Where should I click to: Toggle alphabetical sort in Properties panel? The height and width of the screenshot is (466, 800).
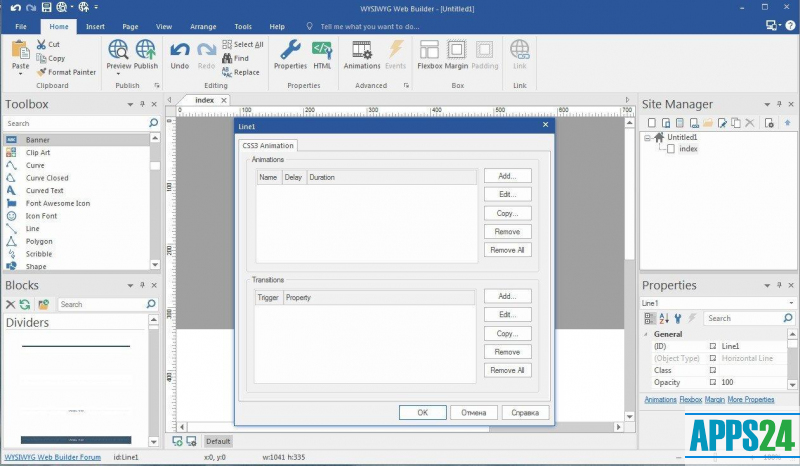point(664,318)
